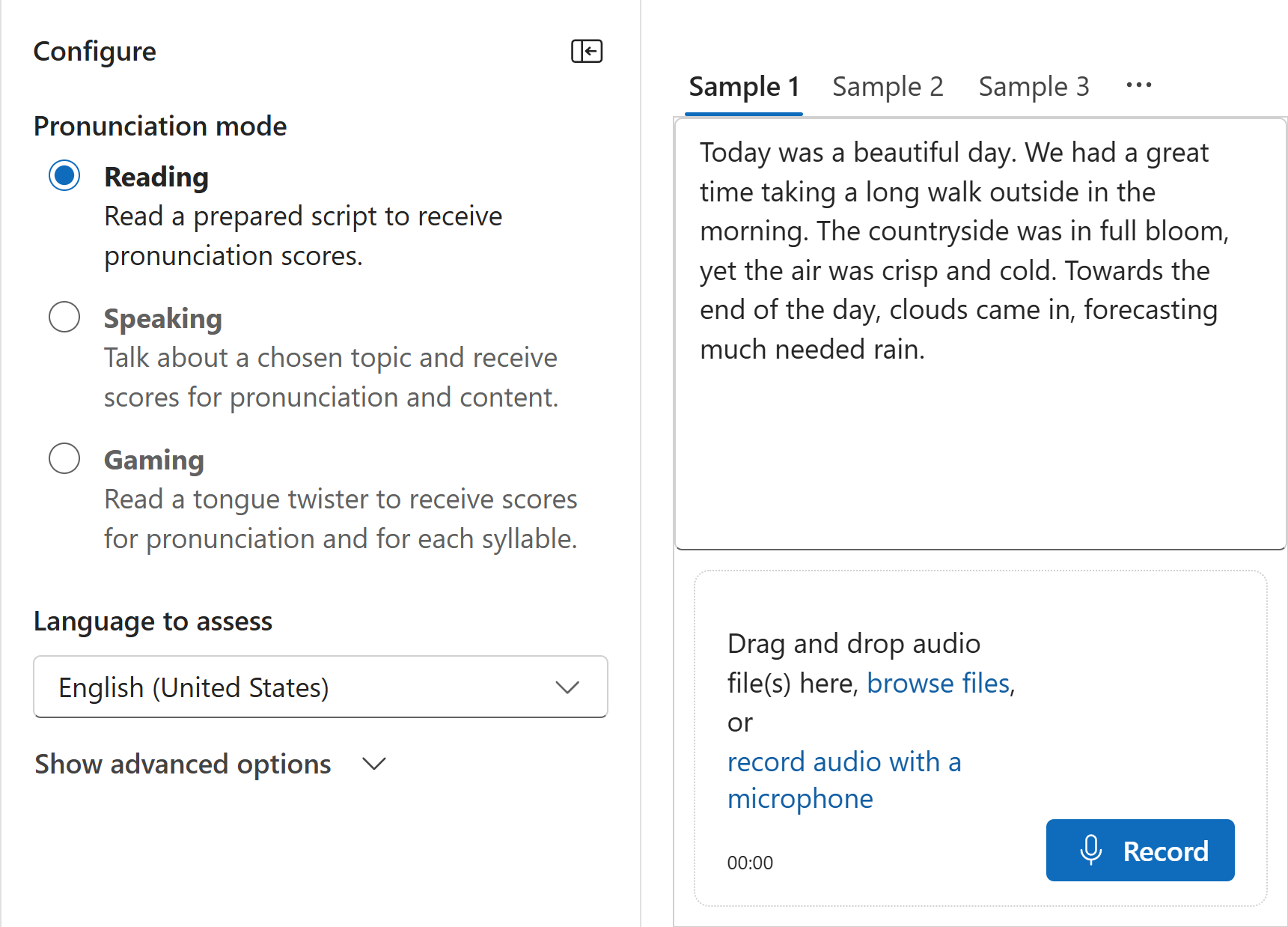This screenshot has height=927, width=1288.
Task: Click the chevron on the language selector
Action: (x=567, y=687)
